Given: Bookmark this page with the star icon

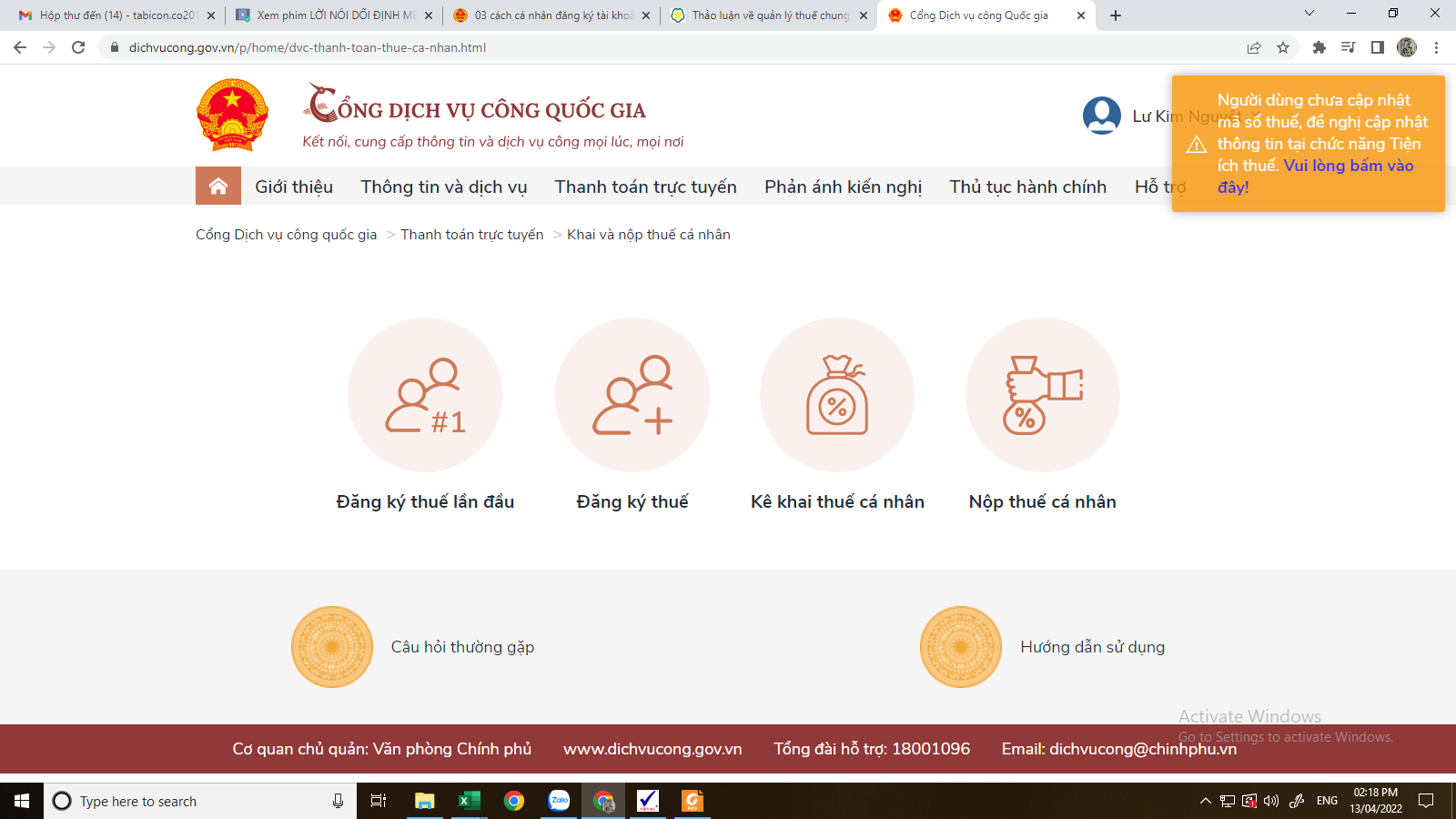Looking at the screenshot, I should pos(1283,47).
